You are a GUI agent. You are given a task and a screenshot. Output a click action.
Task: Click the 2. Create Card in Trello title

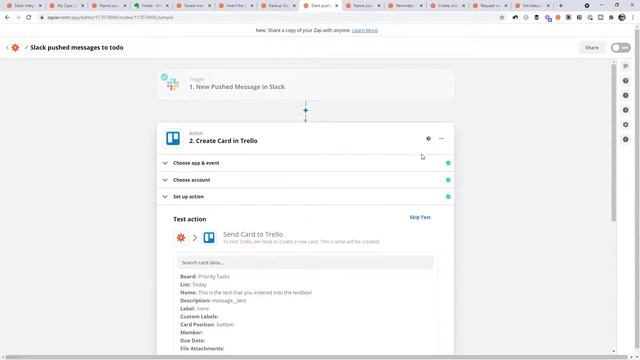tap(223, 141)
